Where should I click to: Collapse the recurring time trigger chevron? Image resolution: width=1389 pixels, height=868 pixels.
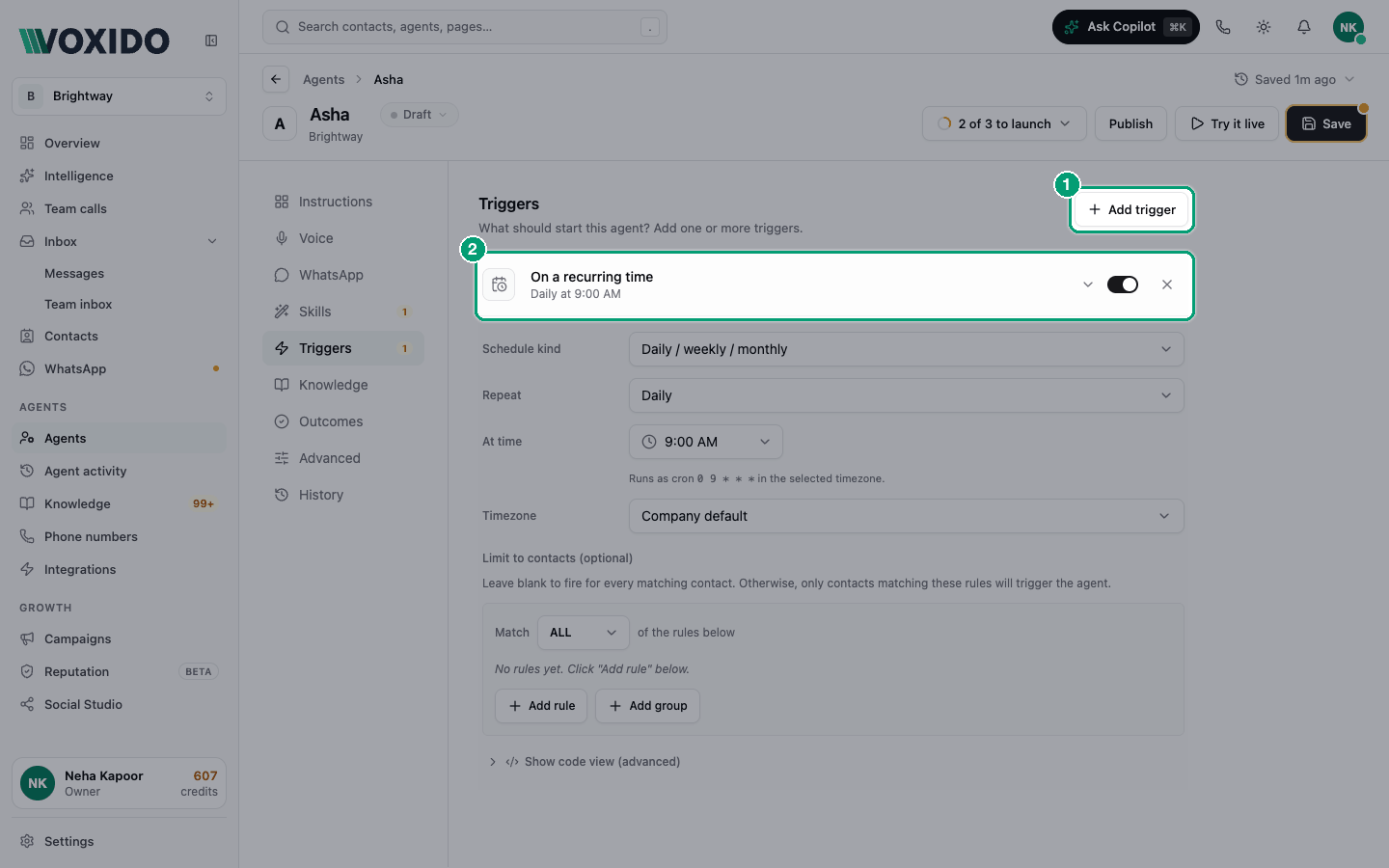coord(1087,285)
